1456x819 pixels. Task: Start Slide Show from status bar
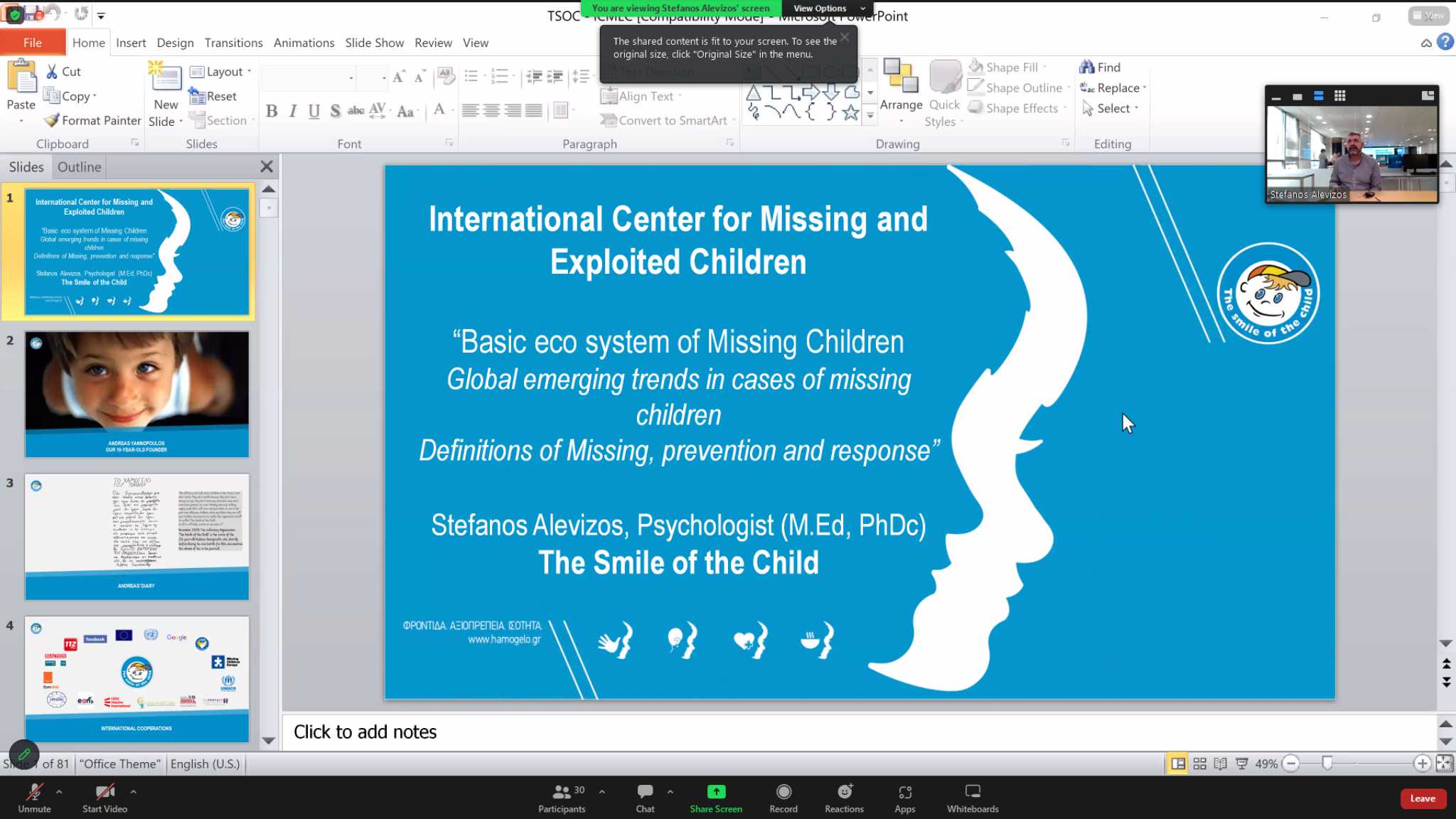[1242, 764]
